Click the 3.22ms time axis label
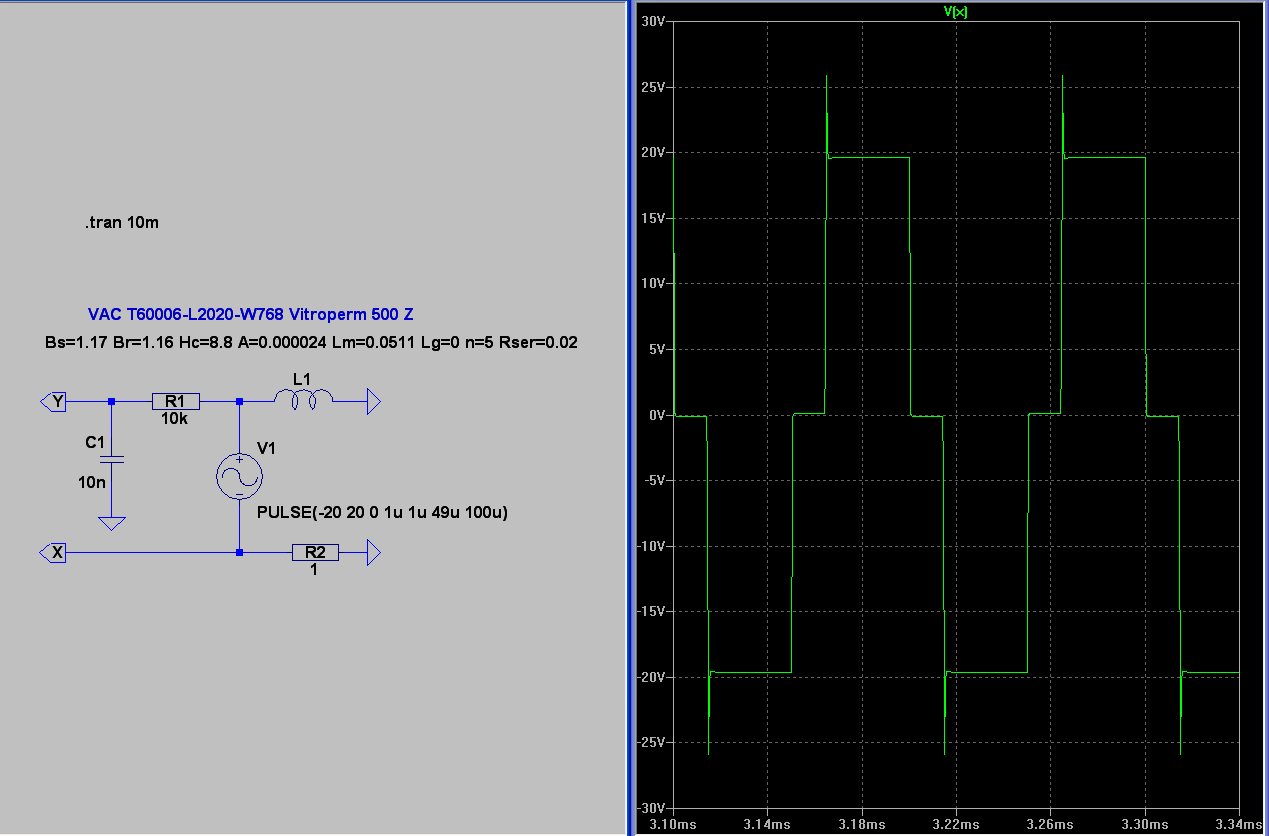The height and width of the screenshot is (836, 1269). click(956, 825)
